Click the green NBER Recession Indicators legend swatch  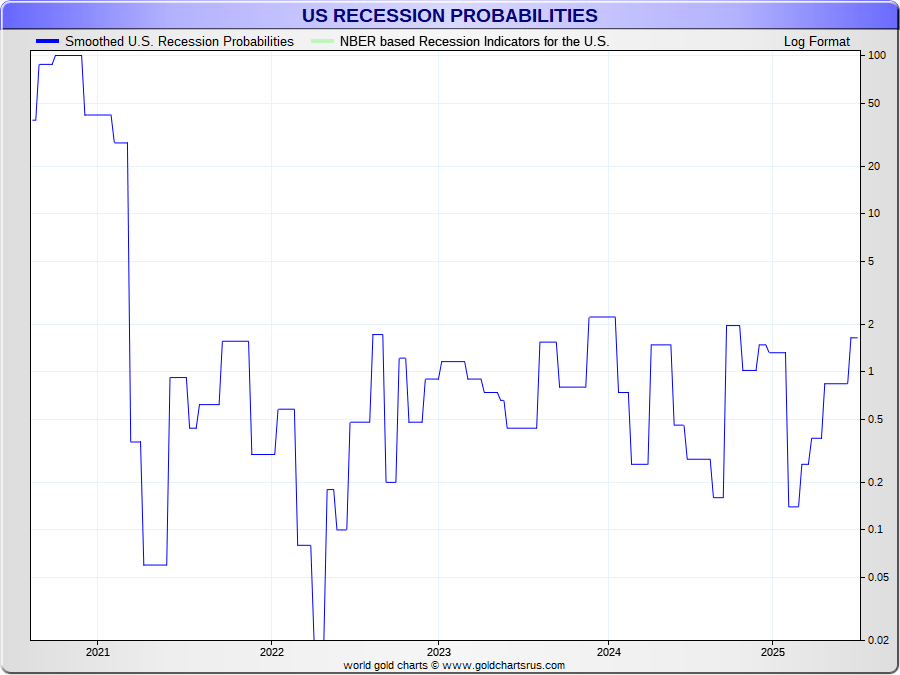pos(322,41)
